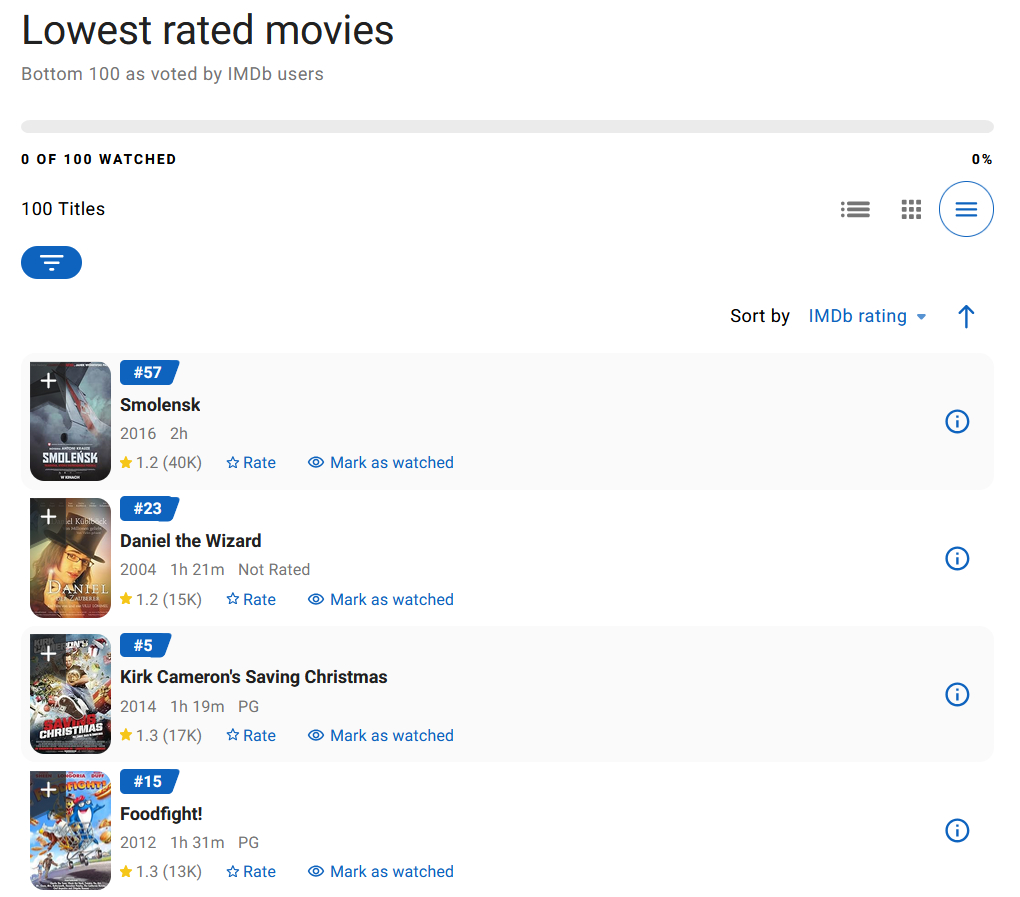Add Smolensk to watchlist

48,381
